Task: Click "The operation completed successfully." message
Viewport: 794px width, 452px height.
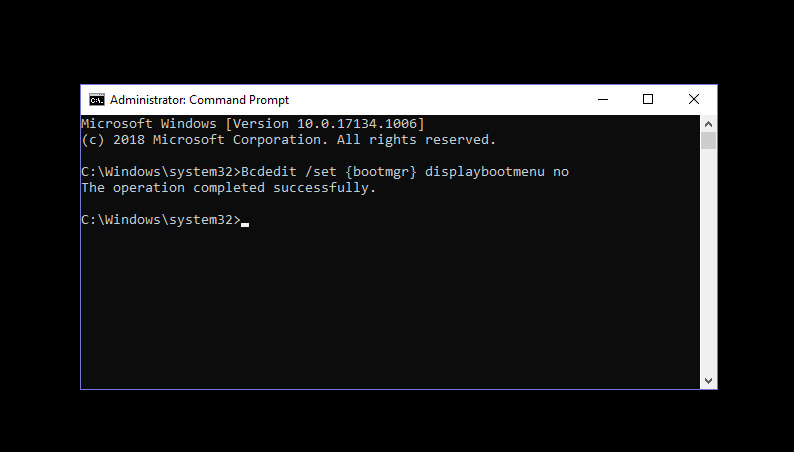Action: click(x=228, y=188)
